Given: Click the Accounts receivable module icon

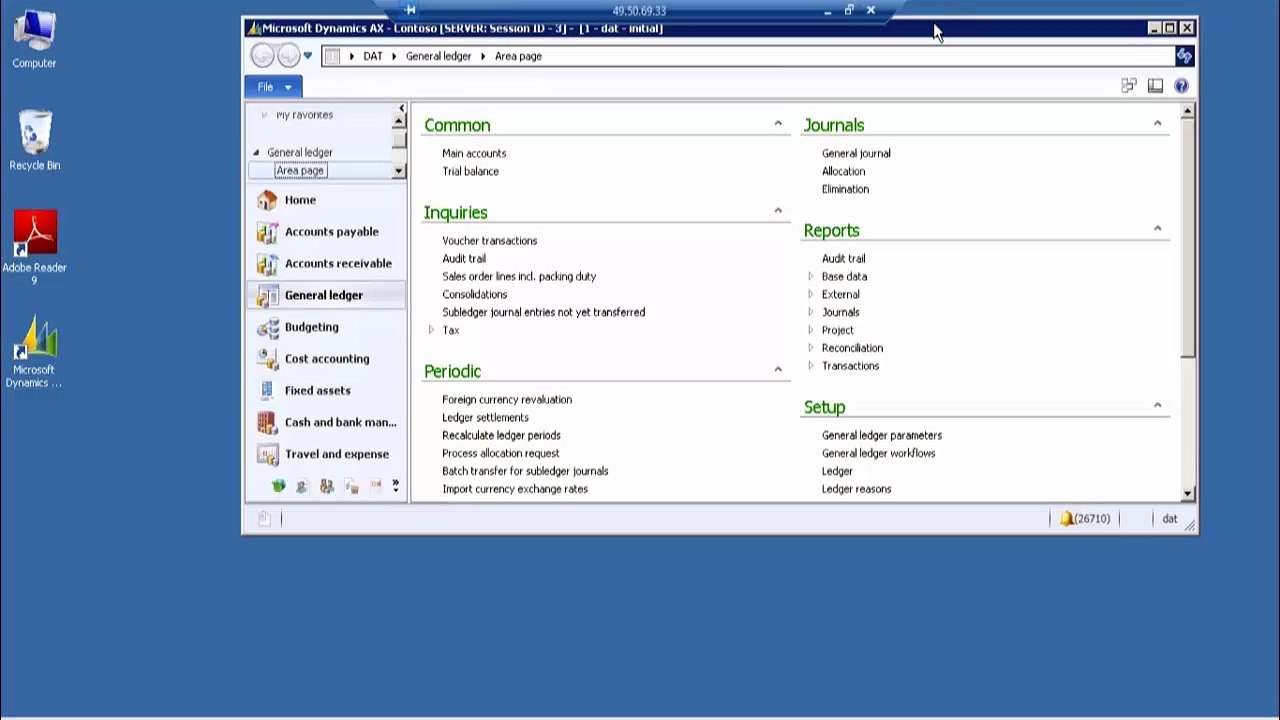Looking at the screenshot, I should [x=267, y=264].
